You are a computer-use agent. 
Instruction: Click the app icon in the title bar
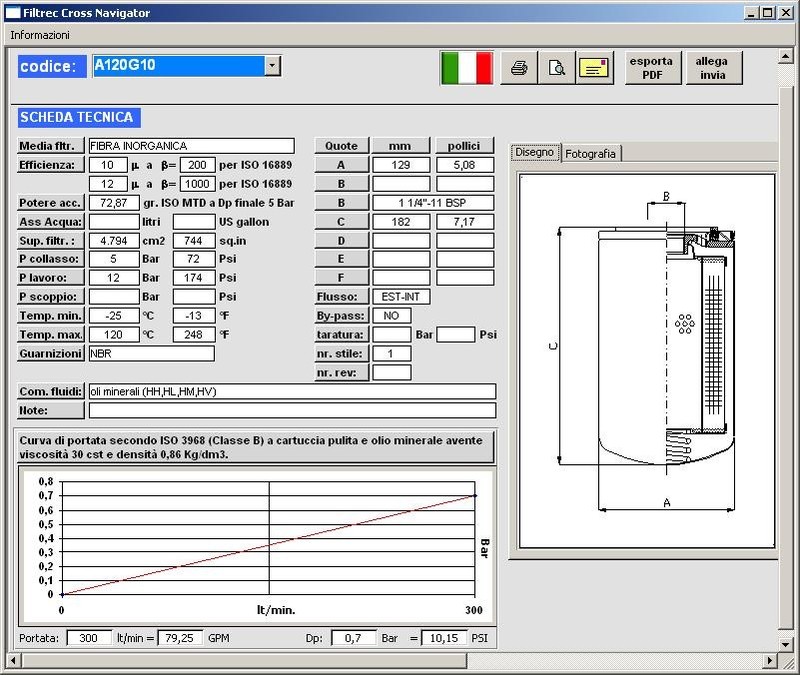tap(12, 13)
